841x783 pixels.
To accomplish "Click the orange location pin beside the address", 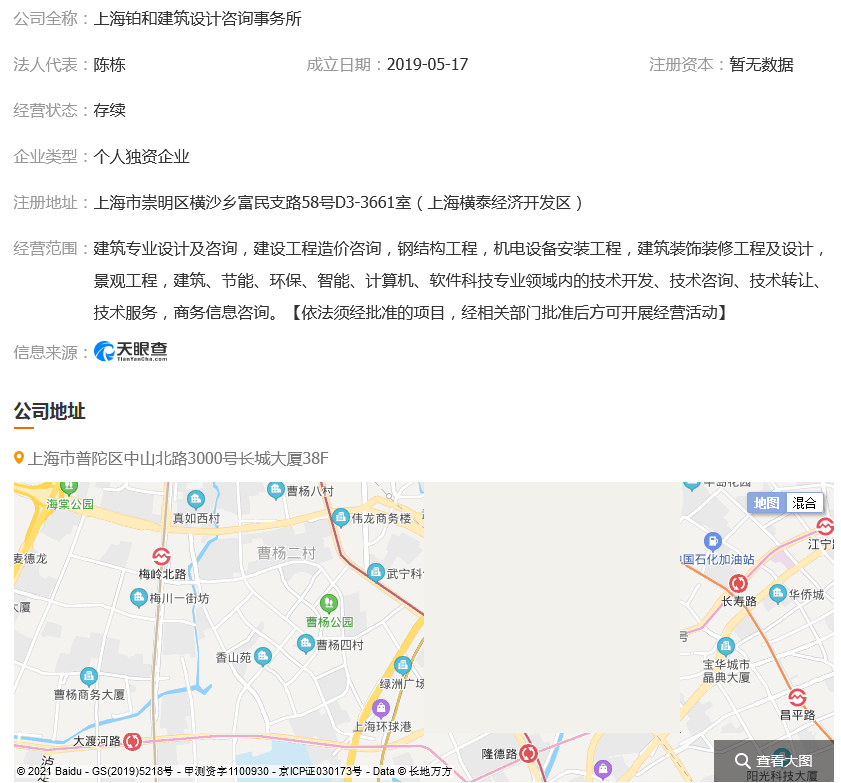I will pos(19,458).
